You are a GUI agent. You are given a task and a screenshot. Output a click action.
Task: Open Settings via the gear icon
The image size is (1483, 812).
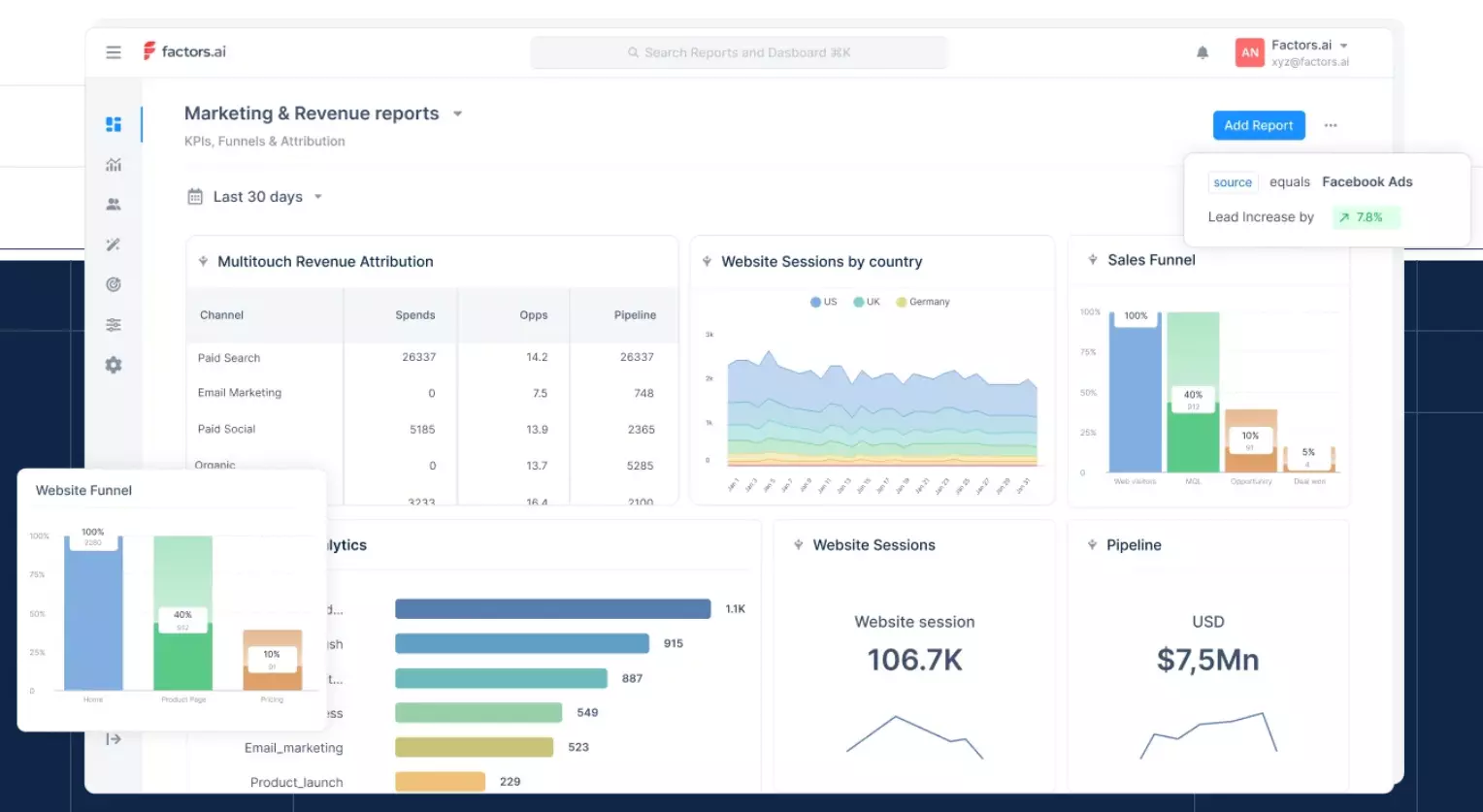[x=114, y=364]
